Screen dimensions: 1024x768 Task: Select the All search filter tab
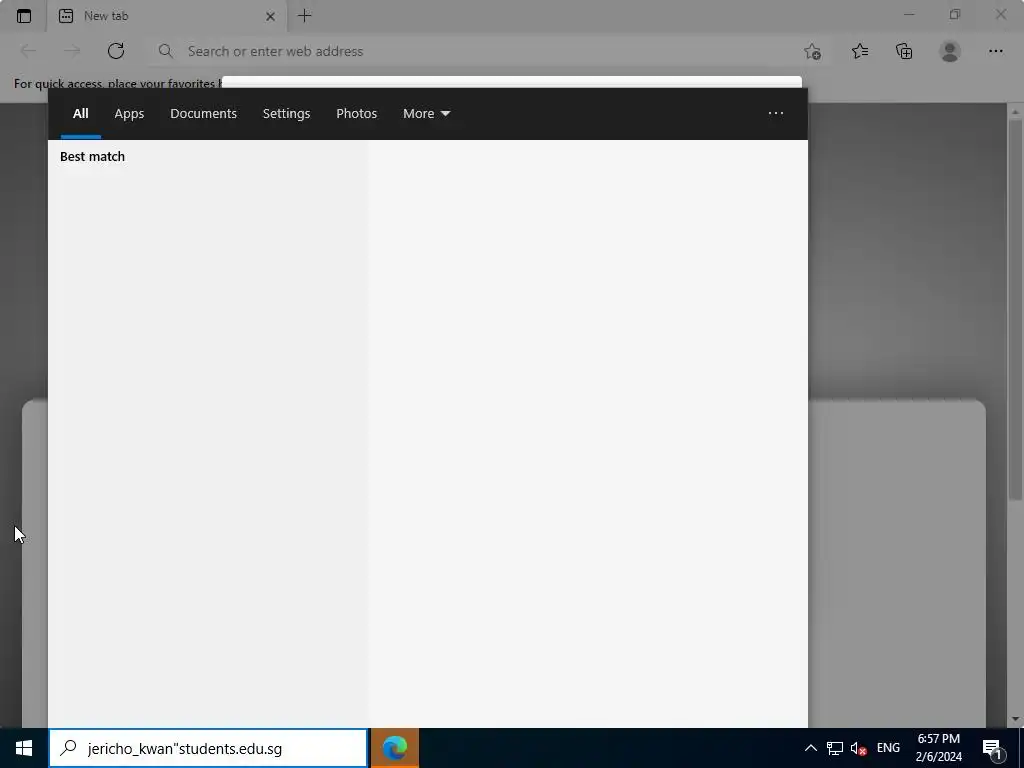tap(80, 114)
